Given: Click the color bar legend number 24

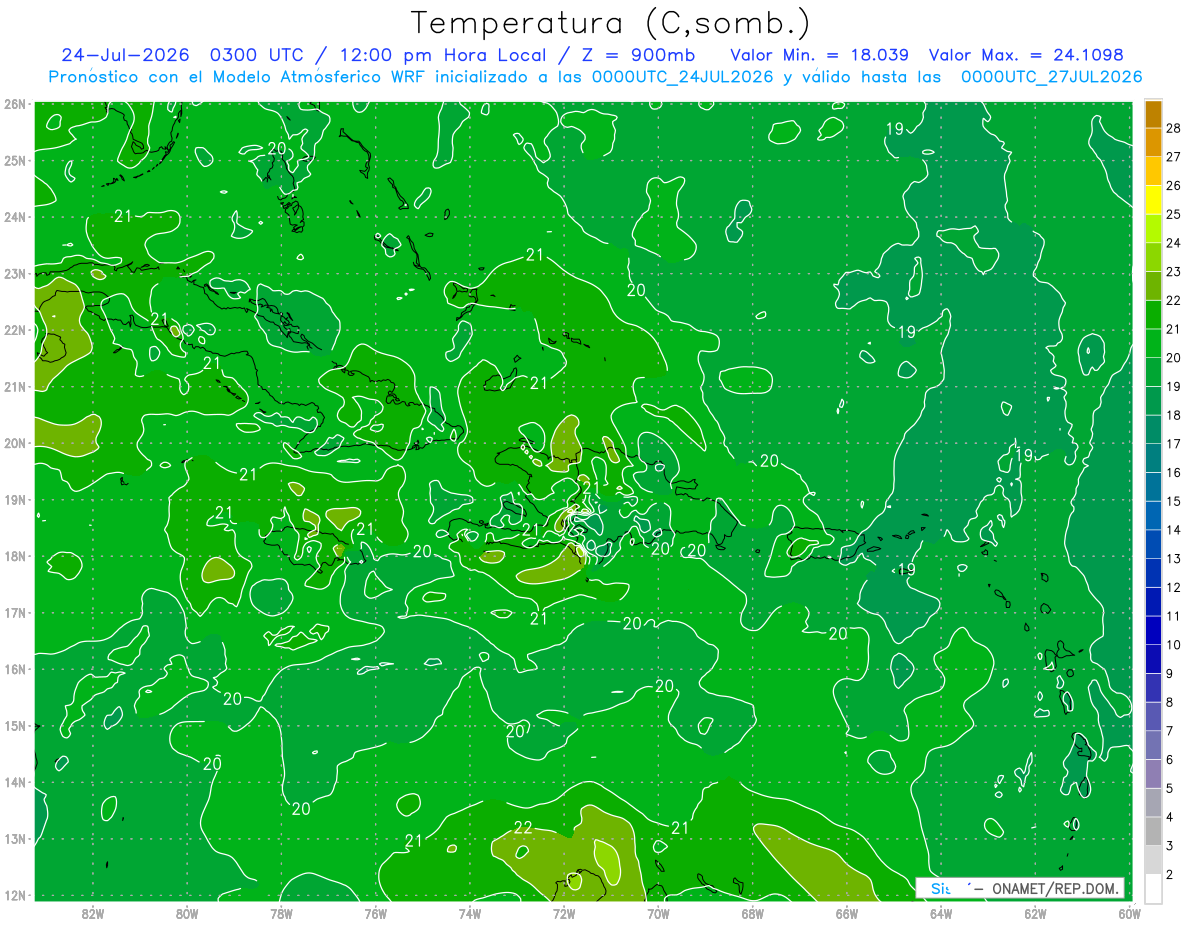Looking at the screenshot, I should pos(1173,243).
